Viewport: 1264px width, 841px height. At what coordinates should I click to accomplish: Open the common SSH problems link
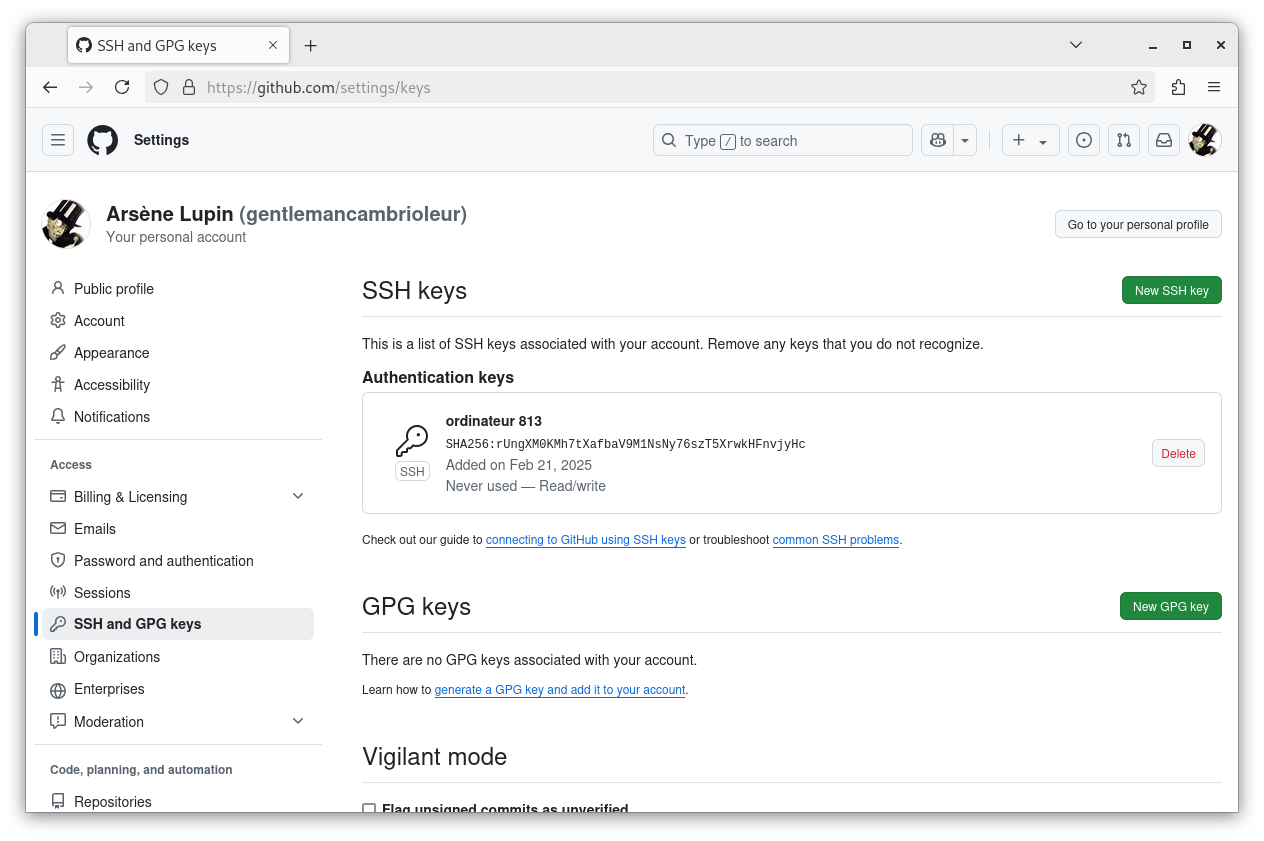click(x=835, y=540)
